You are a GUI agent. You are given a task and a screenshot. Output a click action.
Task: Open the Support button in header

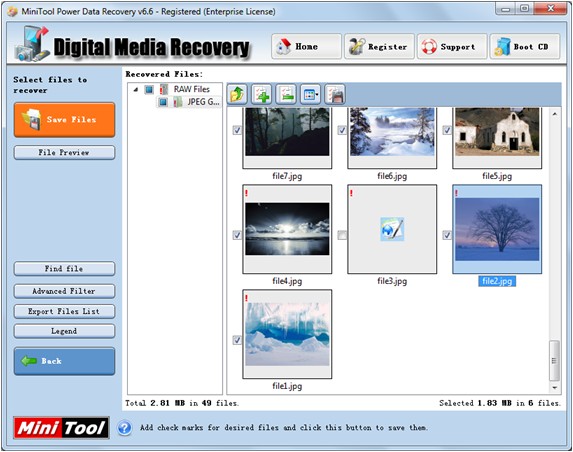click(x=452, y=46)
